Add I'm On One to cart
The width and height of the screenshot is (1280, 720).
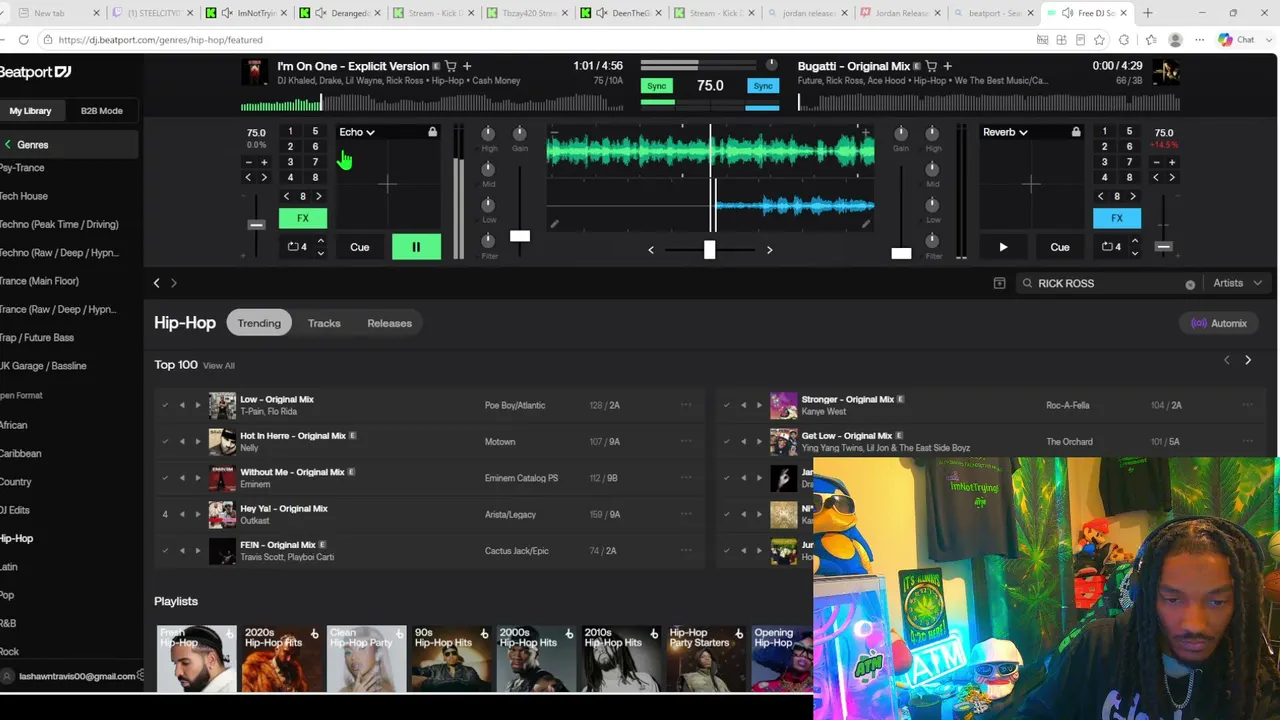(451, 66)
